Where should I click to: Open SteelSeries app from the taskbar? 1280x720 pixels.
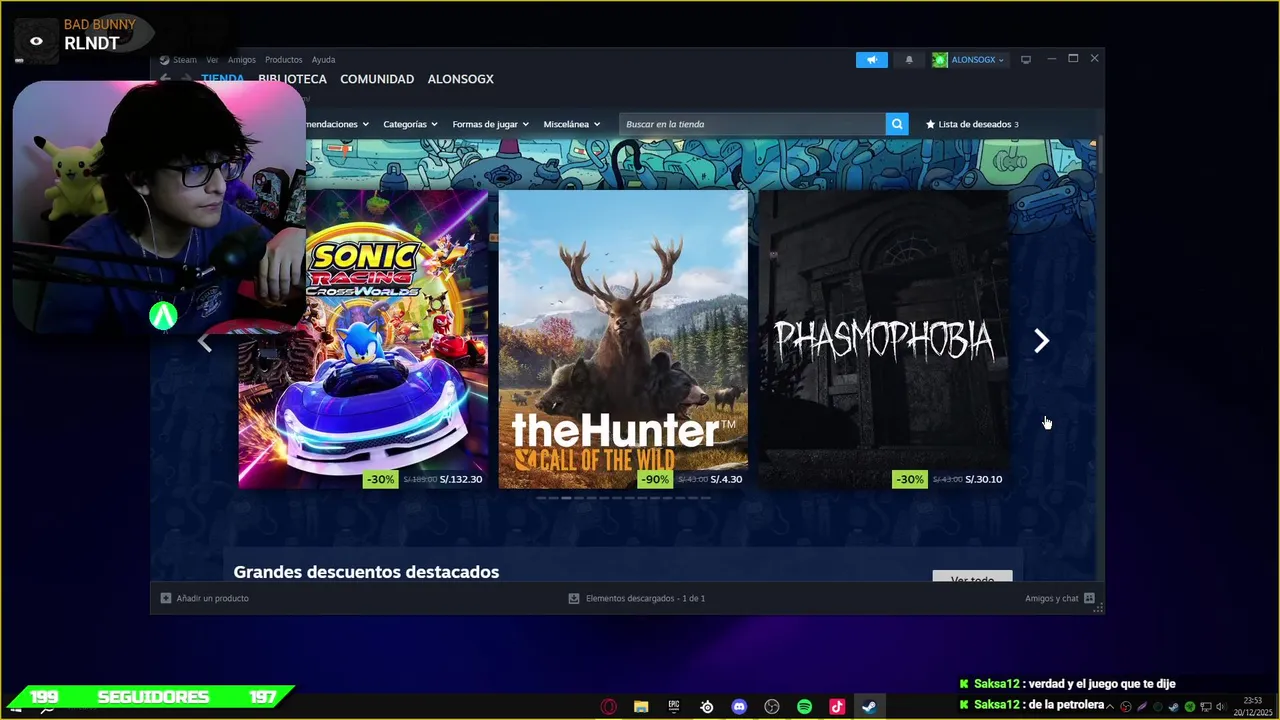pos(707,707)
